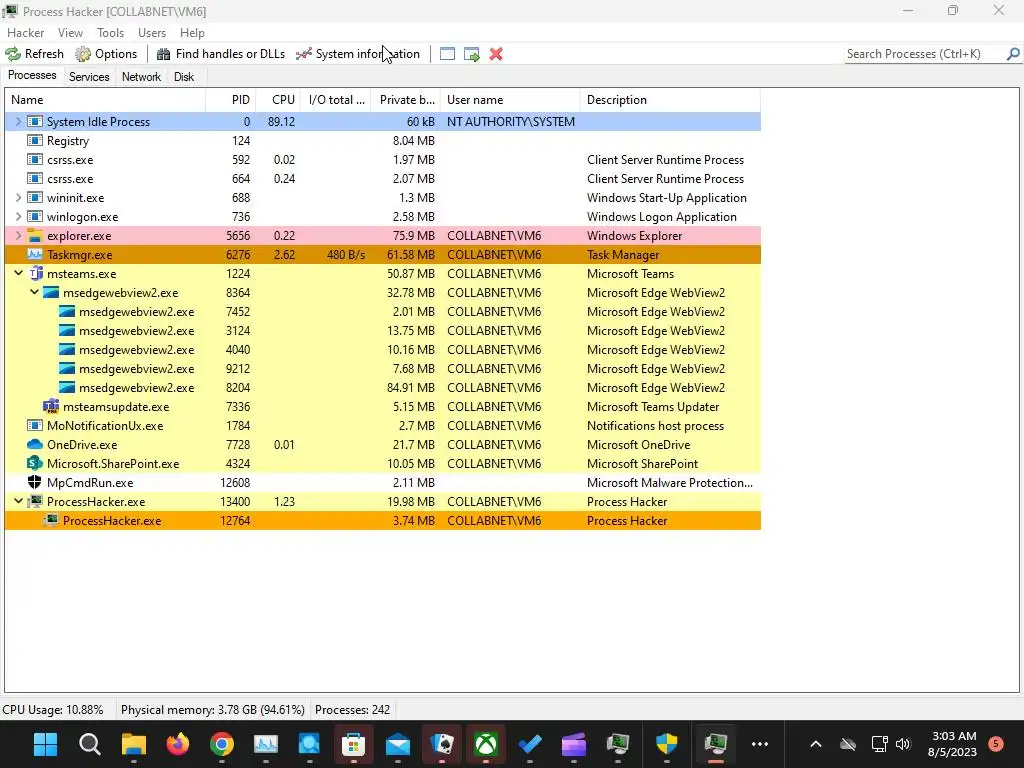Open Windows Security shield on the taskbar
The width and height of the screenshot is (1024, 768).
(667, 744)
